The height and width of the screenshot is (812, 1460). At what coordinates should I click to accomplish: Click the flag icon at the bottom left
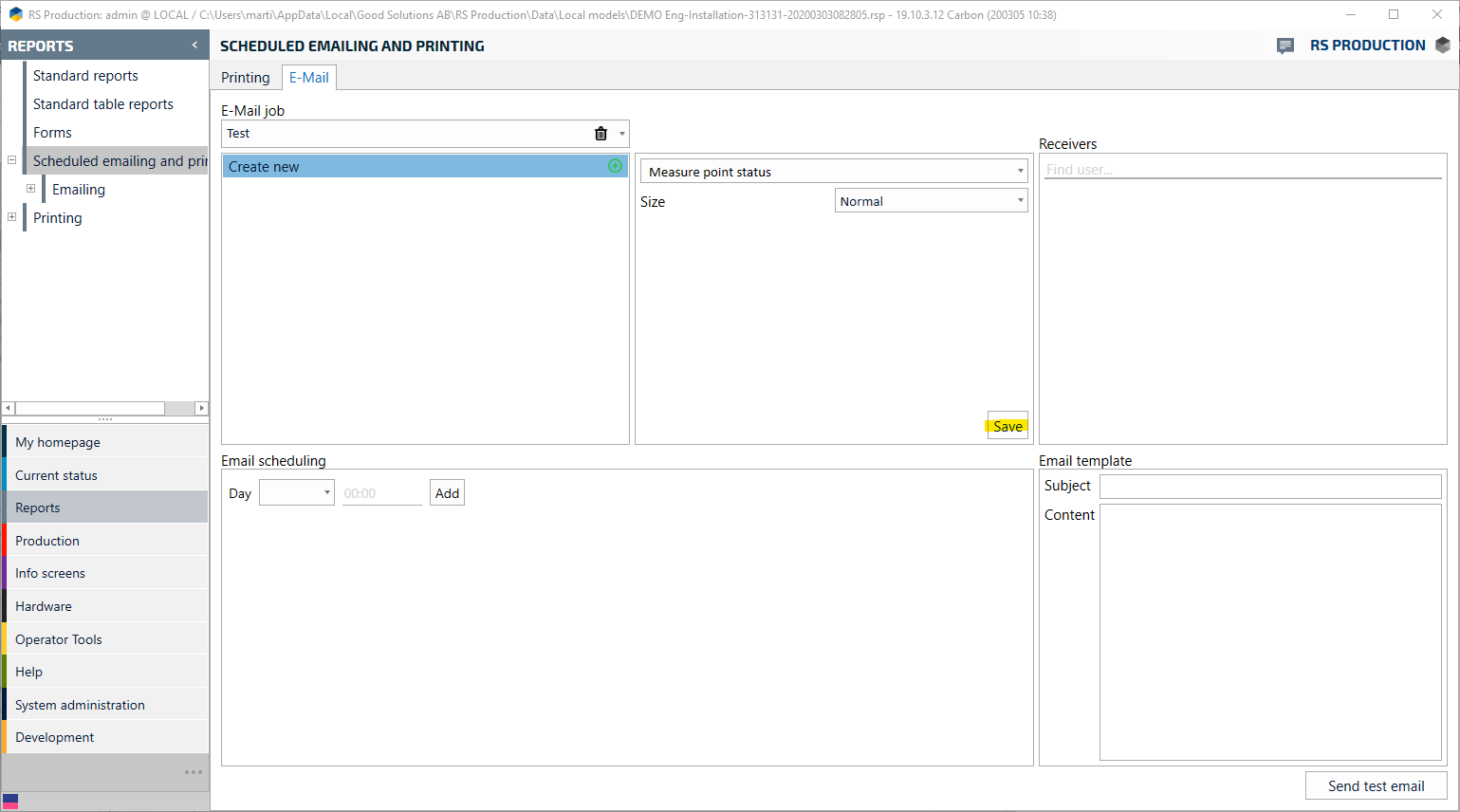(x=10, y=802)
